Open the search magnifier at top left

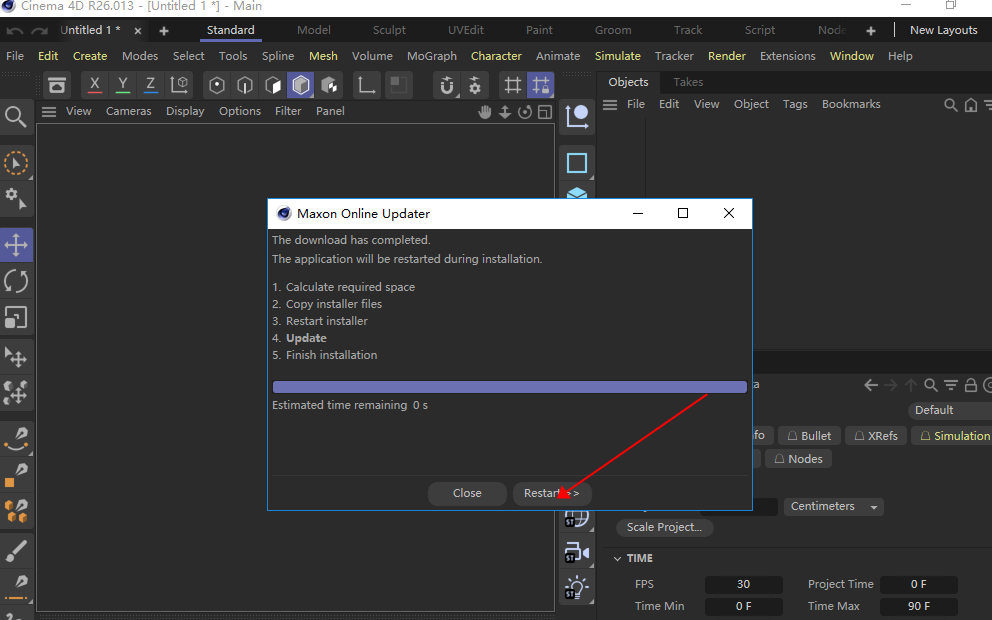(x=16, y=117)
